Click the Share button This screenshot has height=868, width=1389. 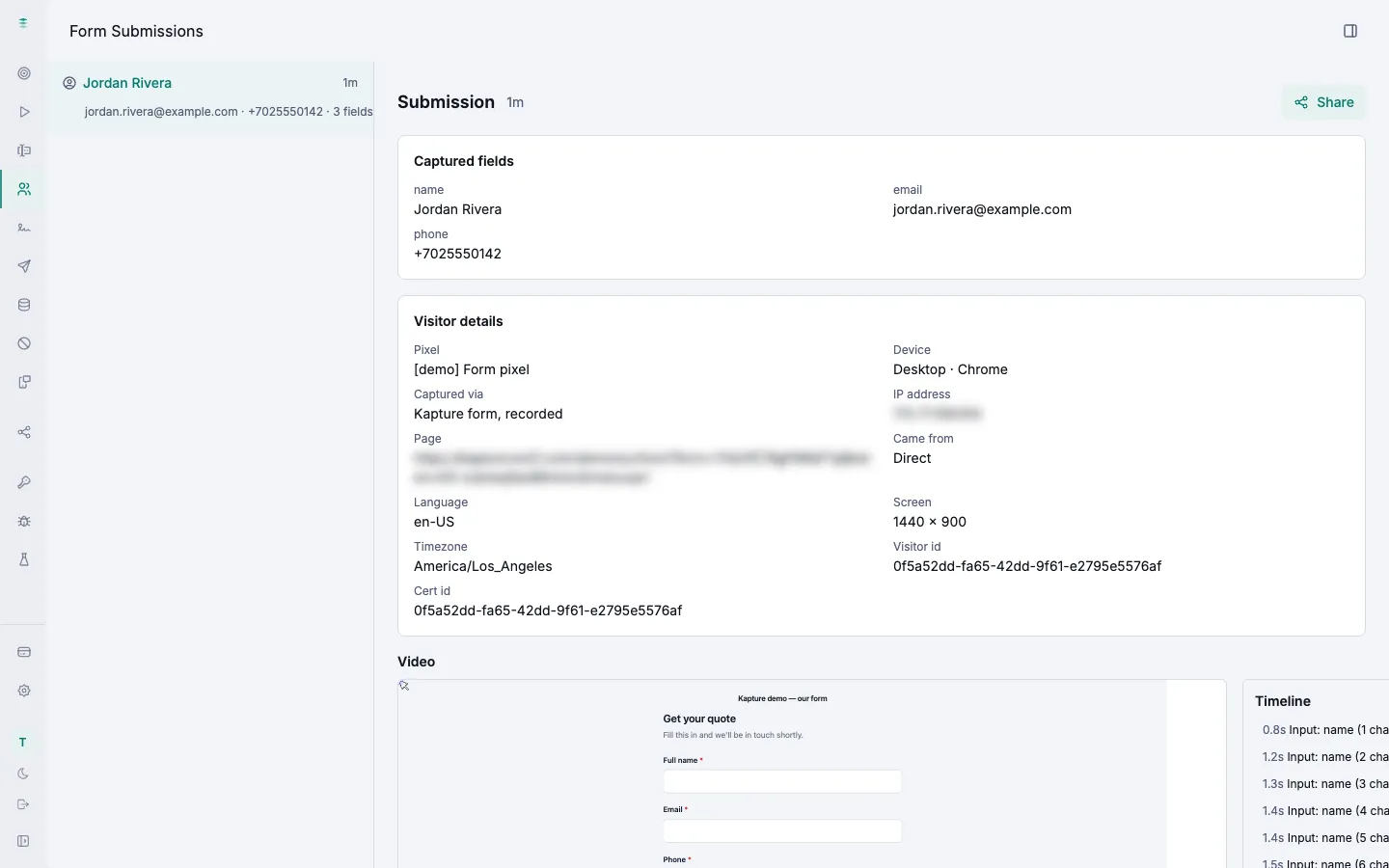1323,102
